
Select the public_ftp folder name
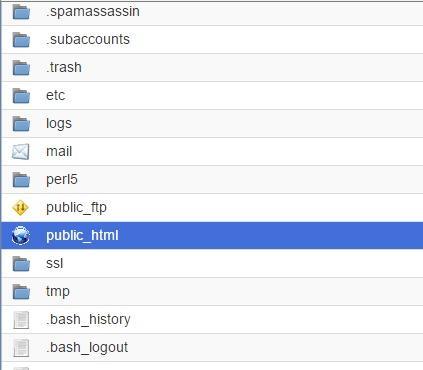(x=76, y=208)
